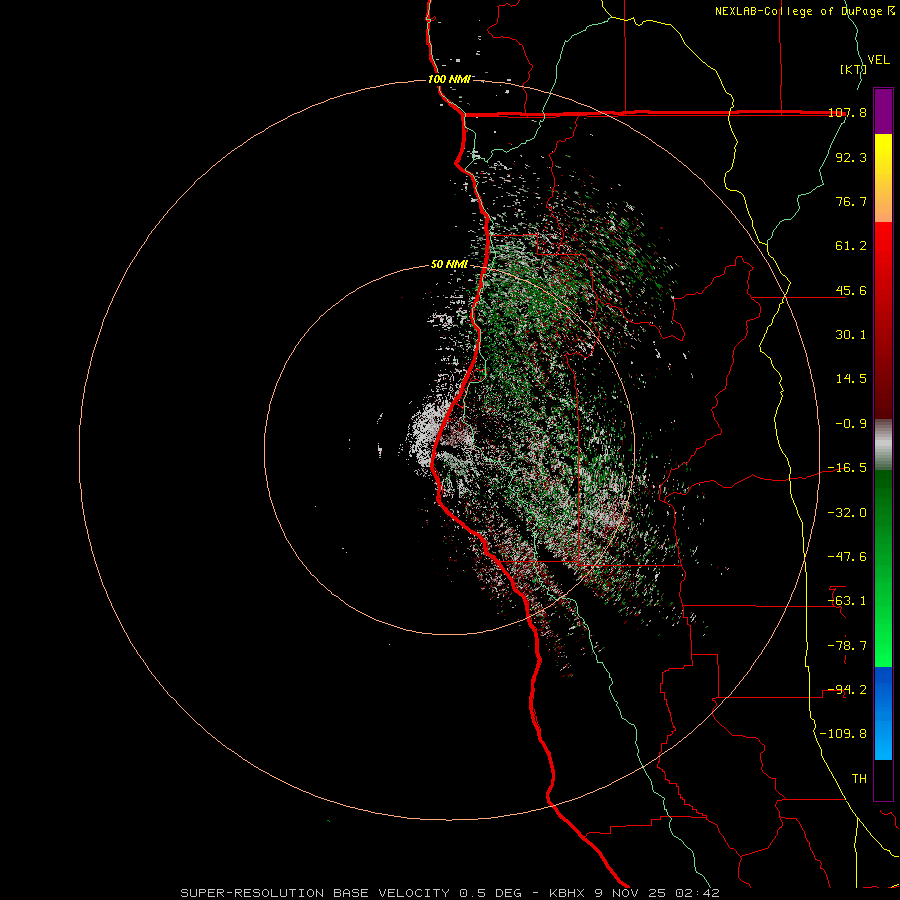900x900 pixels.
Task: Click the TH label on the color scale
Action: (x=859, y=779)
